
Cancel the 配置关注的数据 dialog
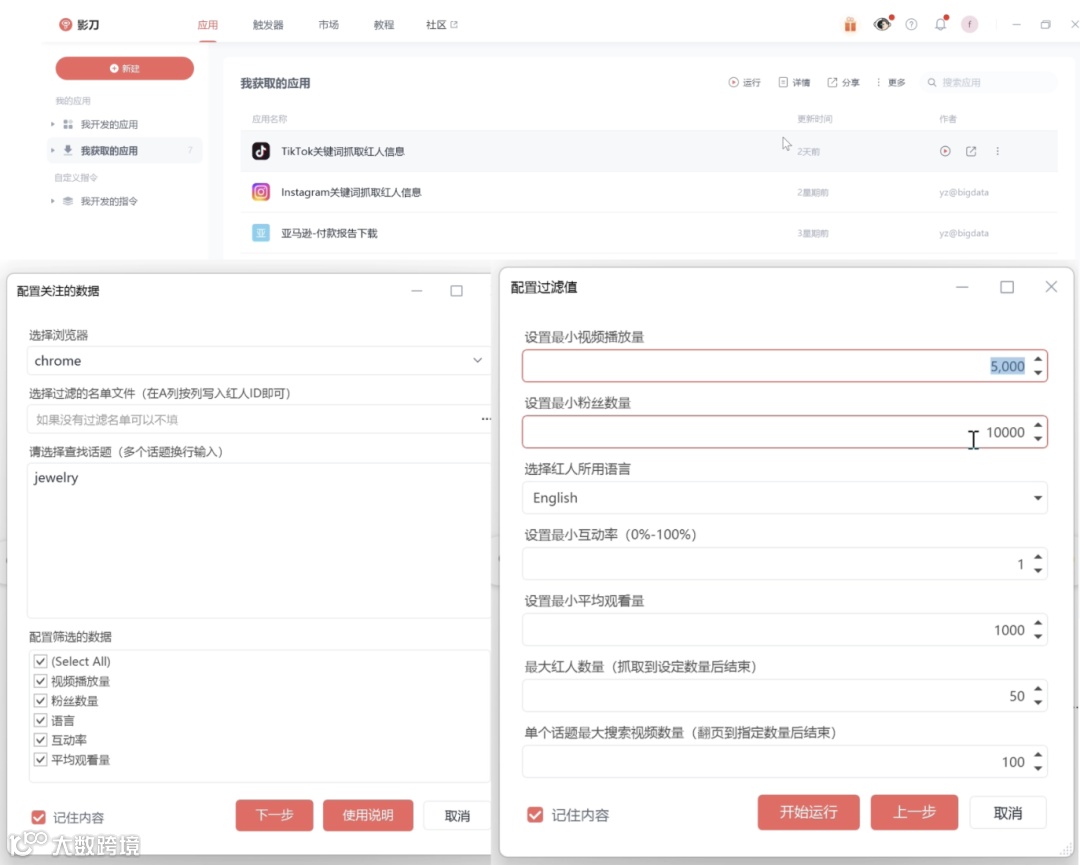coord(457,815)
